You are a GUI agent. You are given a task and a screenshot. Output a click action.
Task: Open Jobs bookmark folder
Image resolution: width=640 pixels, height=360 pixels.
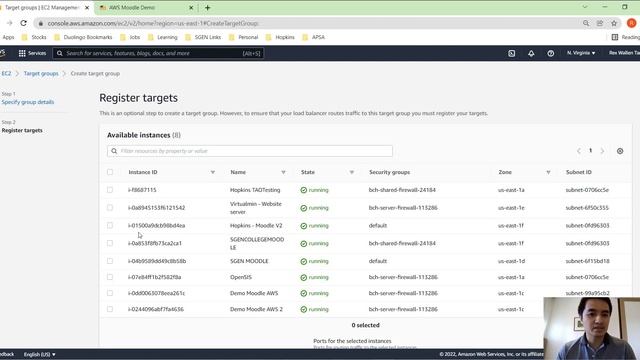[x=130, y=37]
